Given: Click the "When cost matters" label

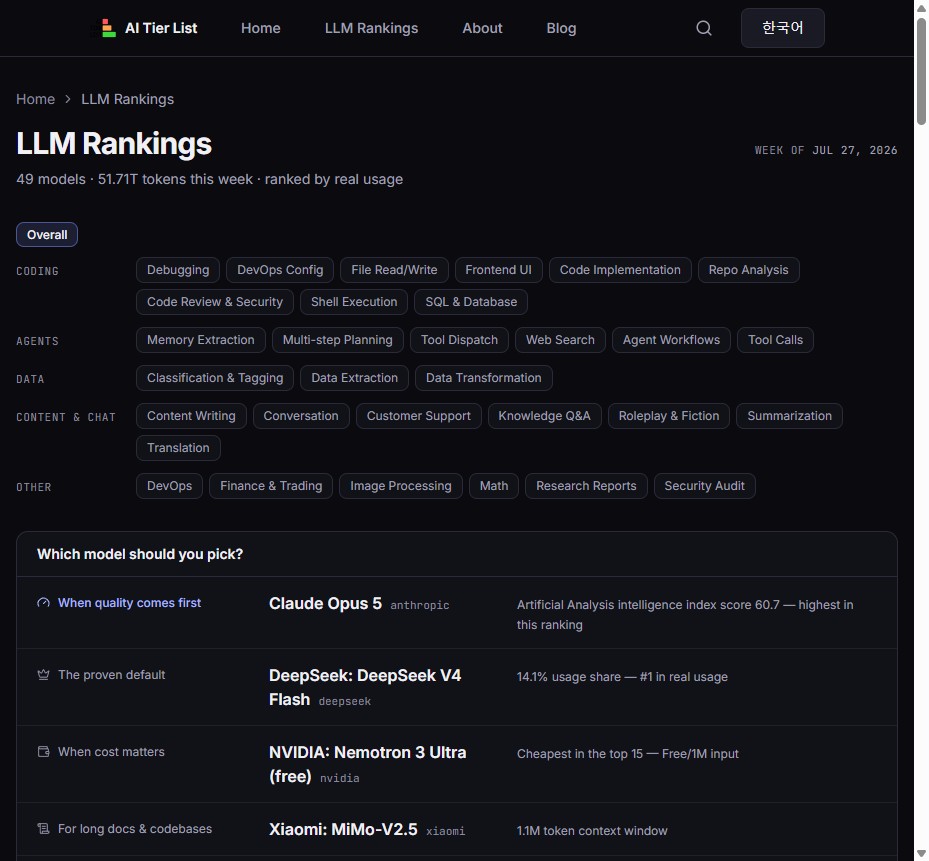Looking at the screenshot, I should [x=111, y=752].
